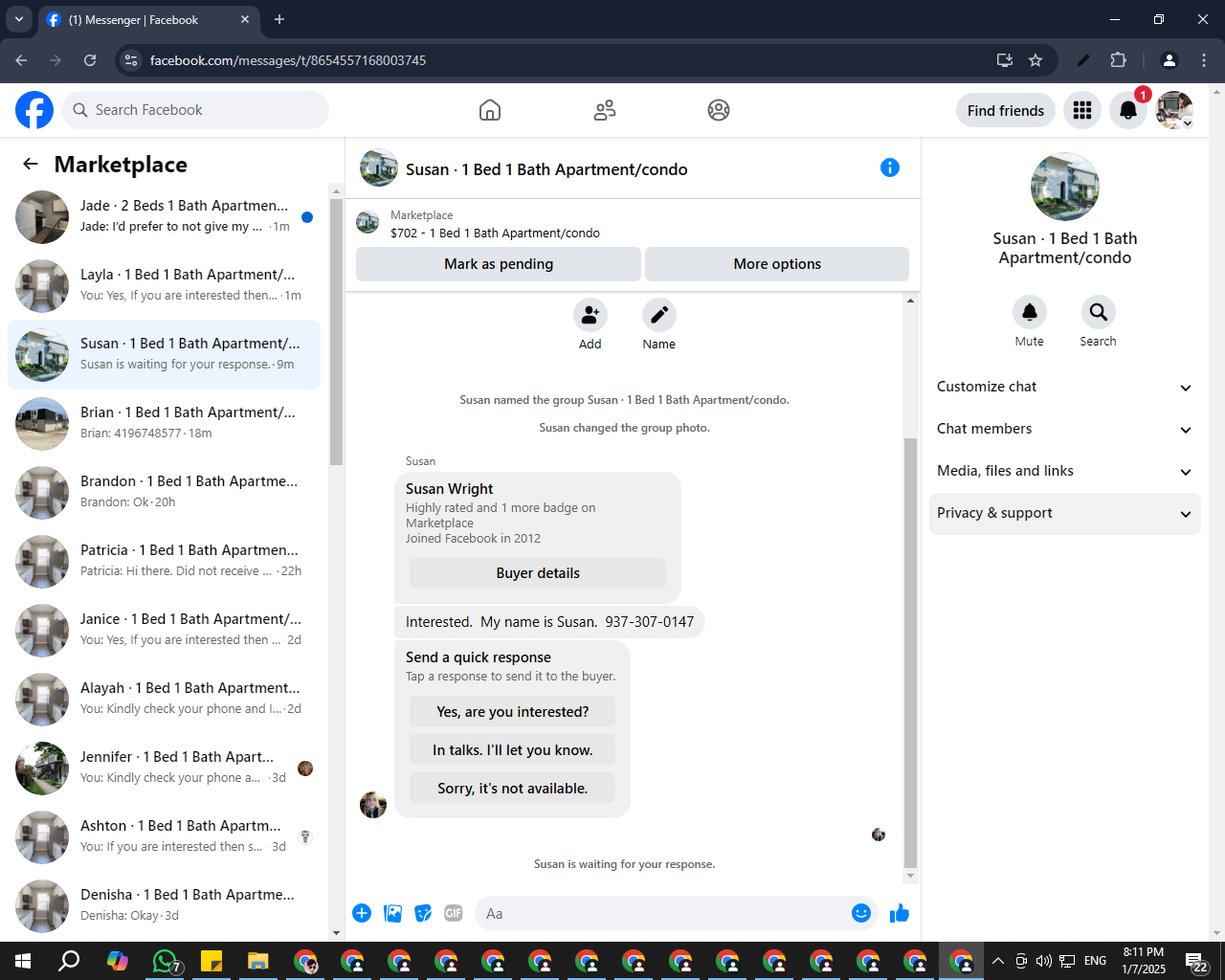Choose a GIF icon in composer
Screen dimensions: 1225x980
[x=454, y=913]
